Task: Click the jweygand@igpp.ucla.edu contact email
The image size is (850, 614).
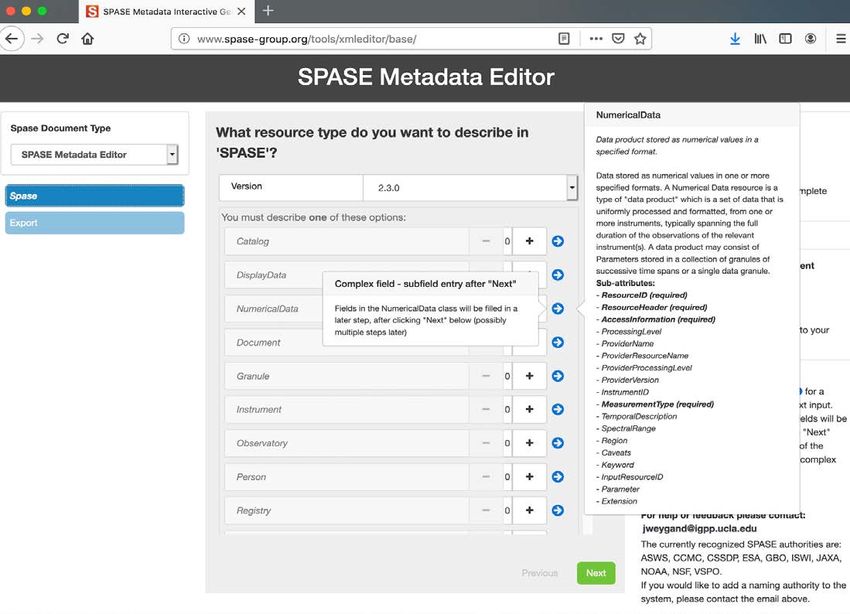Action: pyautogui.click(x=699, y=528)
